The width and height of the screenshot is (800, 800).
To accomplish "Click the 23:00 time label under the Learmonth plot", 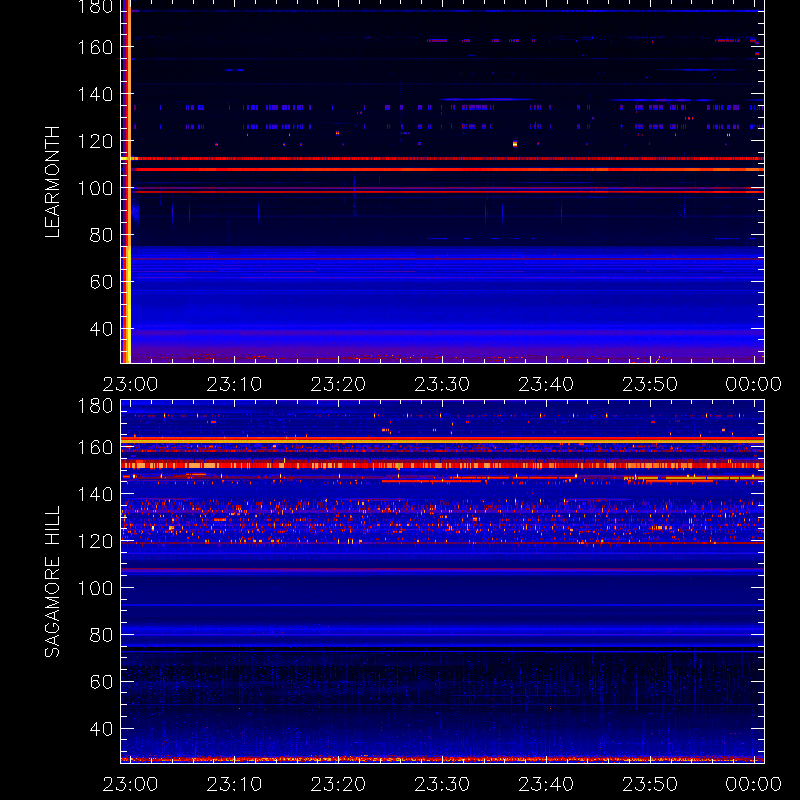I will tap(130, 384).
